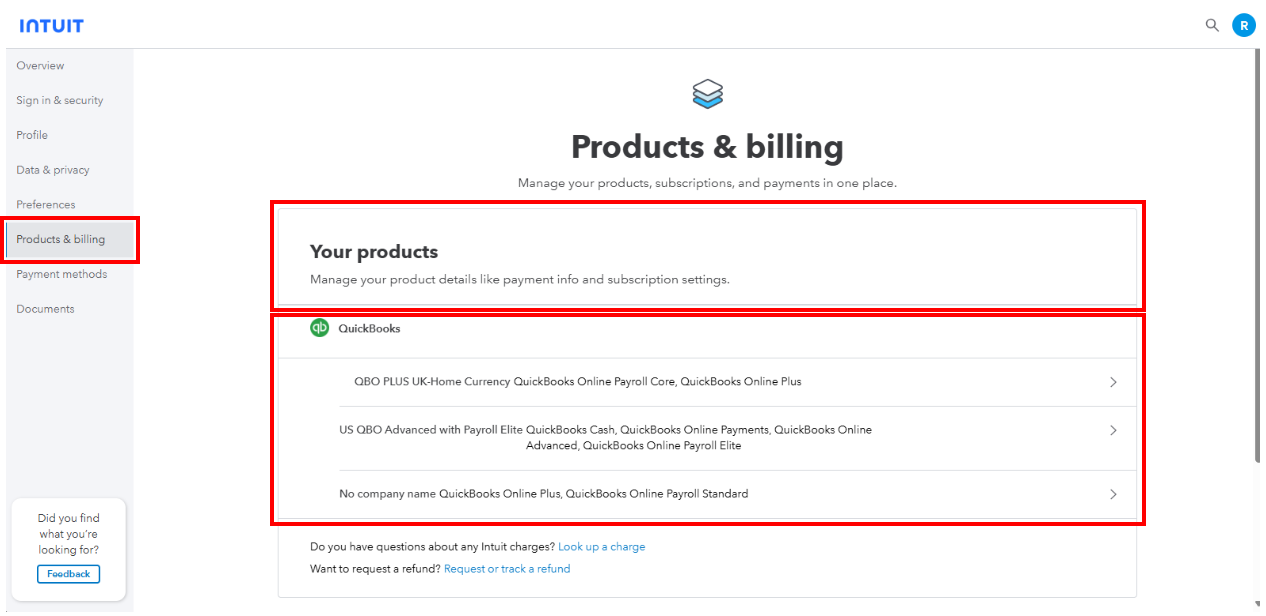Navigate to Preferences

click(x=46, y=205)
